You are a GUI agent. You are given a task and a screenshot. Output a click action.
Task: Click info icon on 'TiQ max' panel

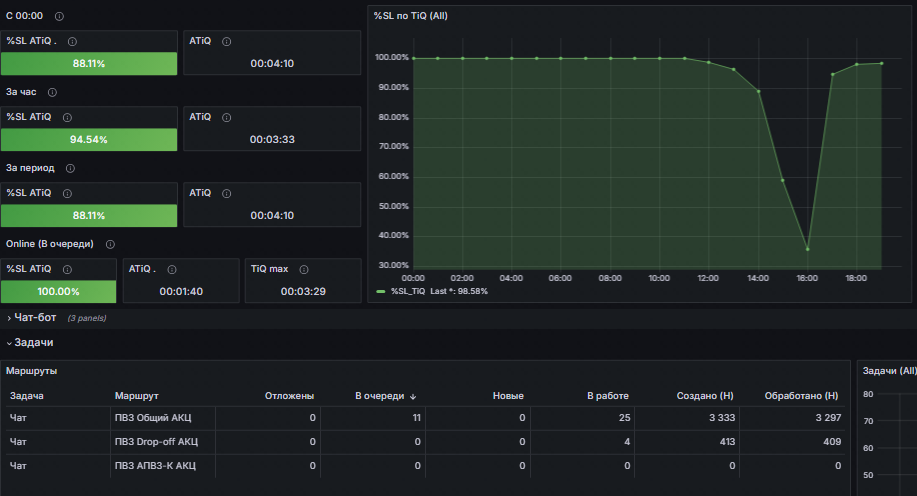pos(304,270)
